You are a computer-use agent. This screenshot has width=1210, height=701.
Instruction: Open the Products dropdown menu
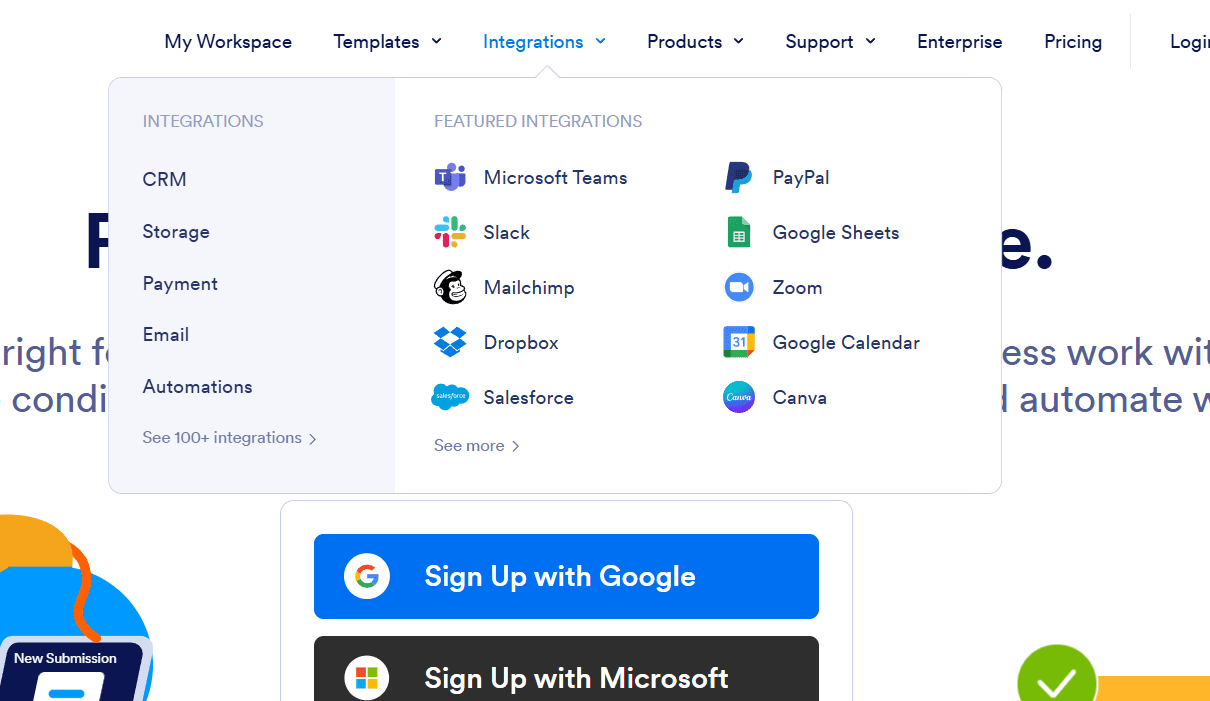coord(695,41)
